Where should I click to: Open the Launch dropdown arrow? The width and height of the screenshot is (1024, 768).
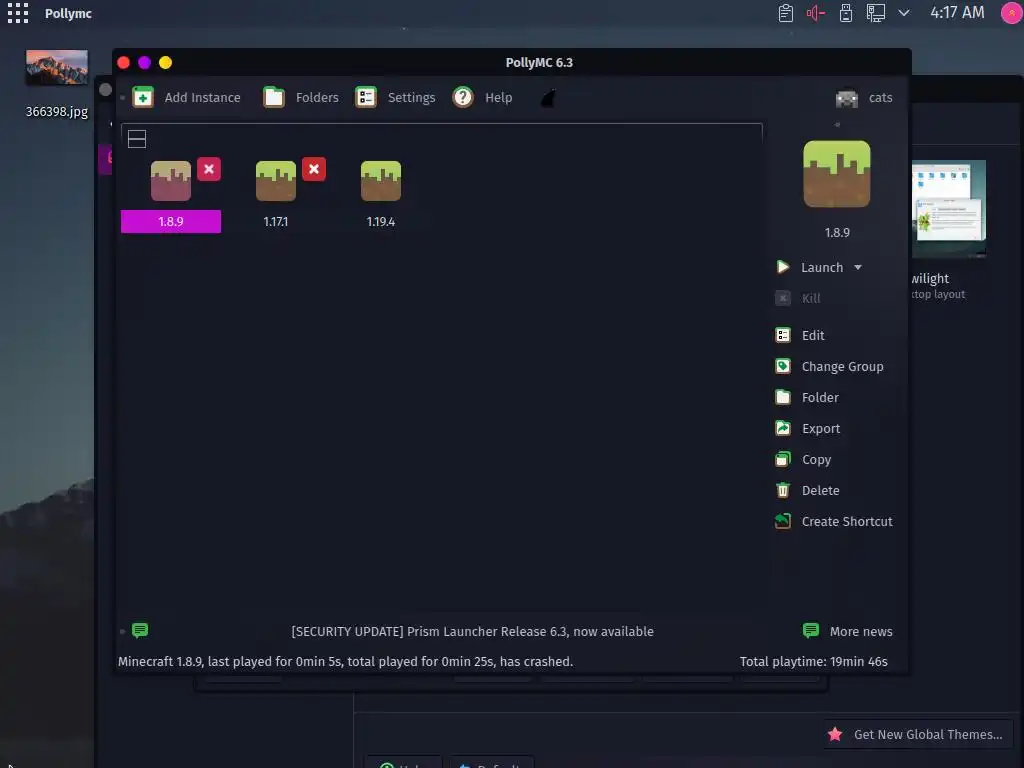coord(858,267)
